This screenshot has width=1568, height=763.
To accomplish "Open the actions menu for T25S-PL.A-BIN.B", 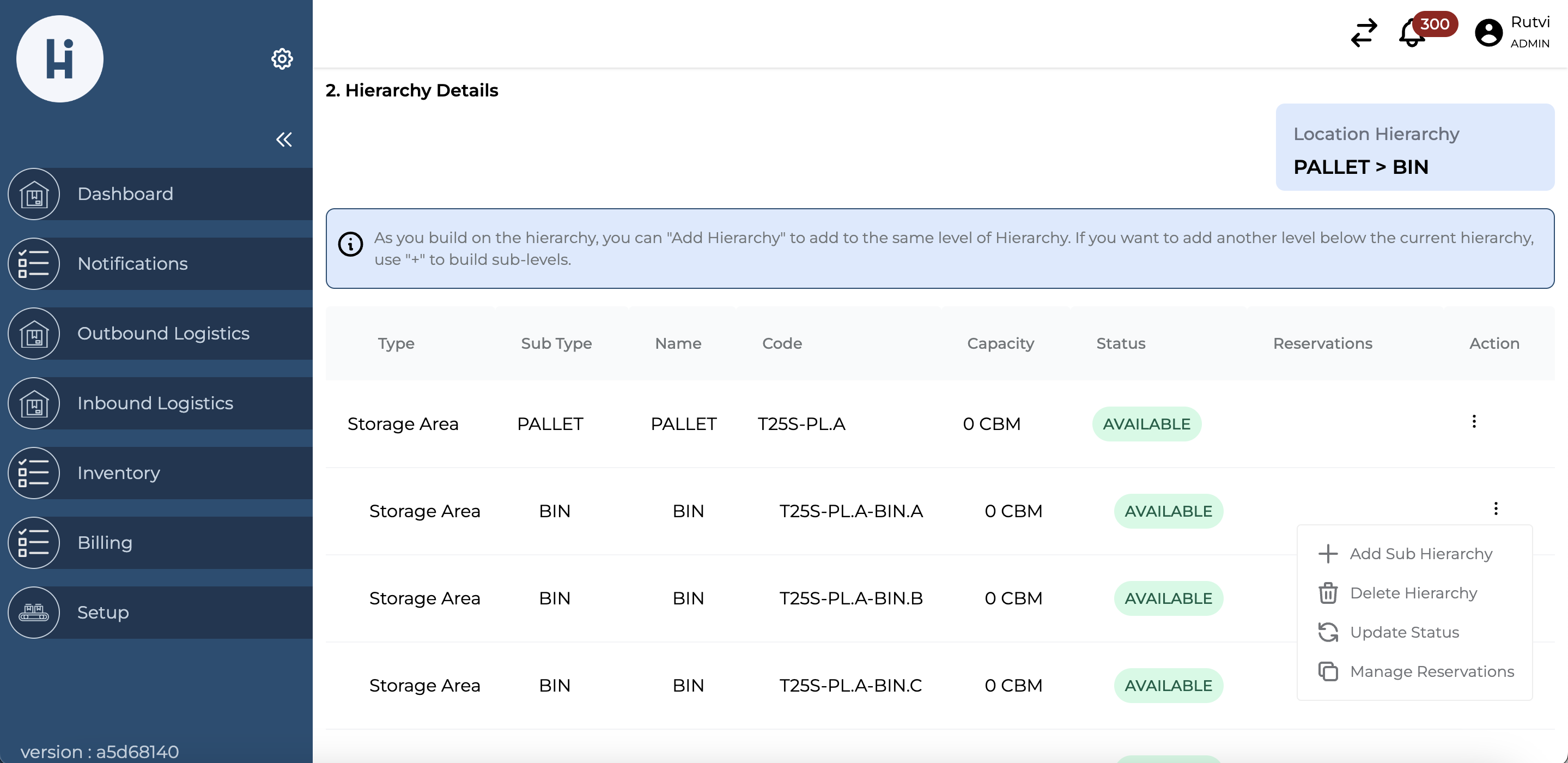I will 1496,598.
